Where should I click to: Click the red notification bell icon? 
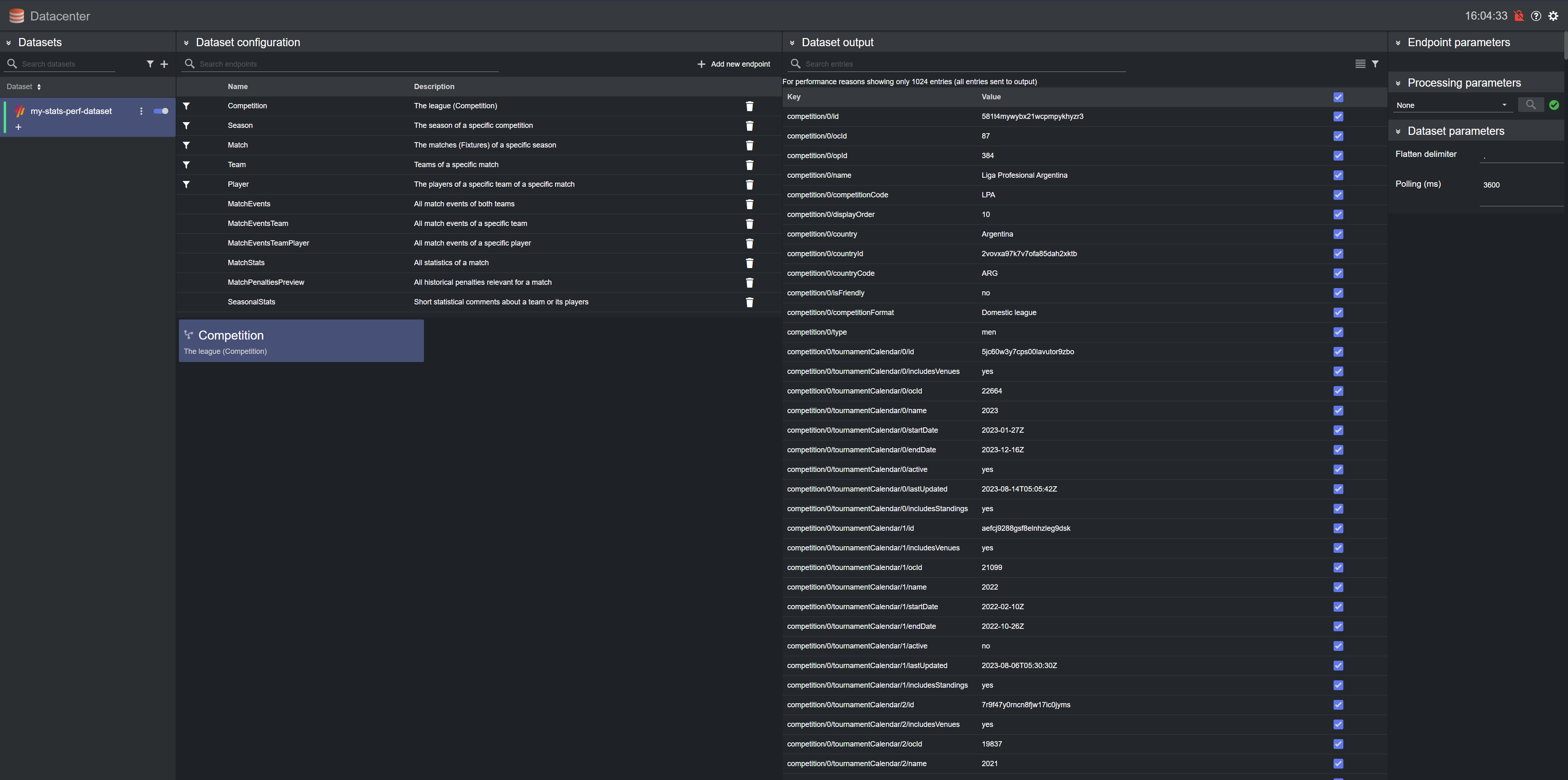(x=1519, y=16)
